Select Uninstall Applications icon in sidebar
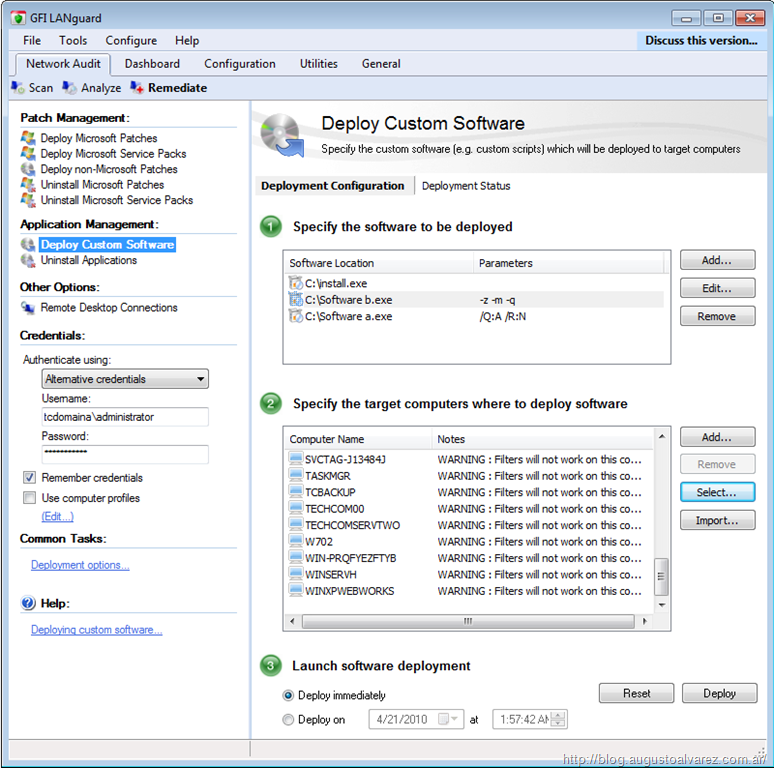The width and height of the screenshot is (774, 768). coord(28,260)
